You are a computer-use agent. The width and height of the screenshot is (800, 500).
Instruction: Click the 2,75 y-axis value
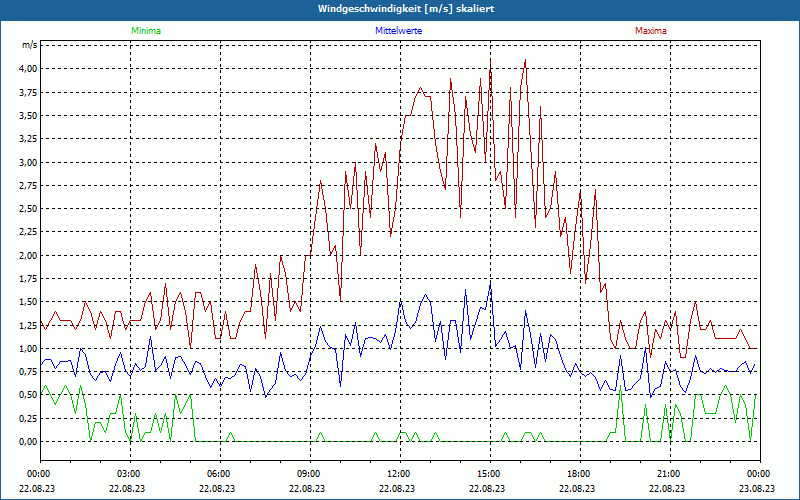coord(29,186)
